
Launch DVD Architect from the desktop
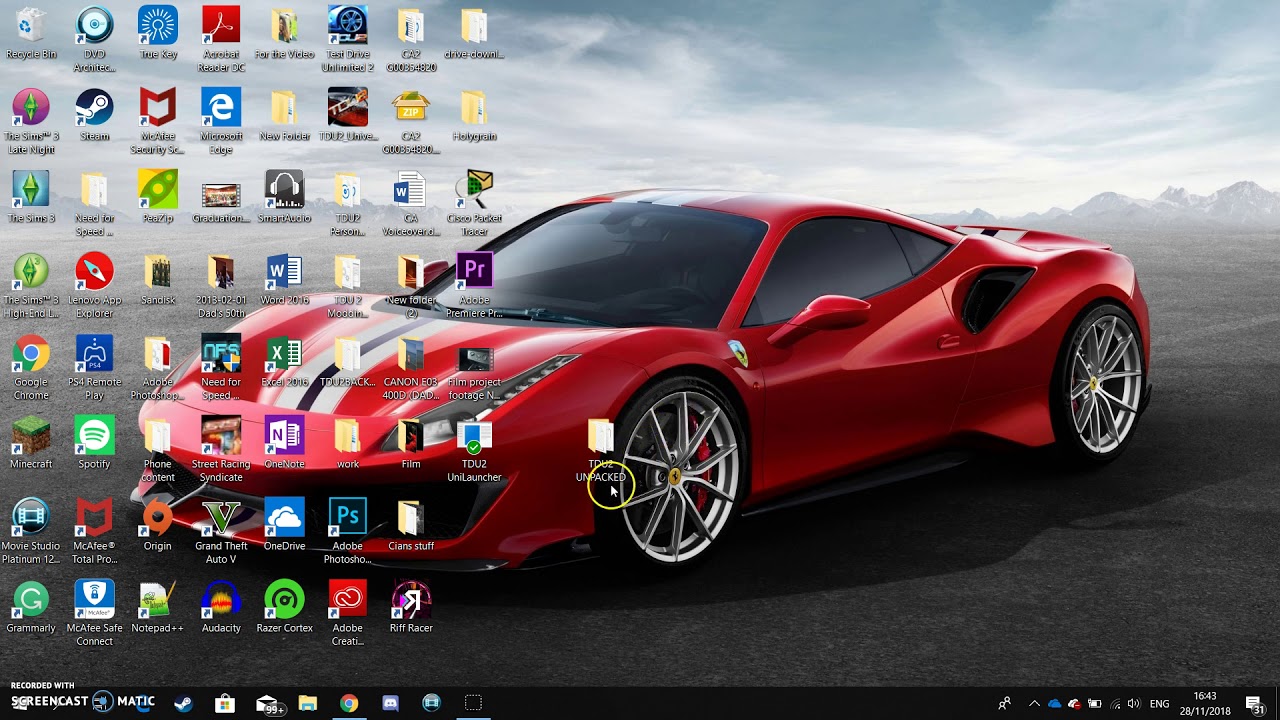94,39
